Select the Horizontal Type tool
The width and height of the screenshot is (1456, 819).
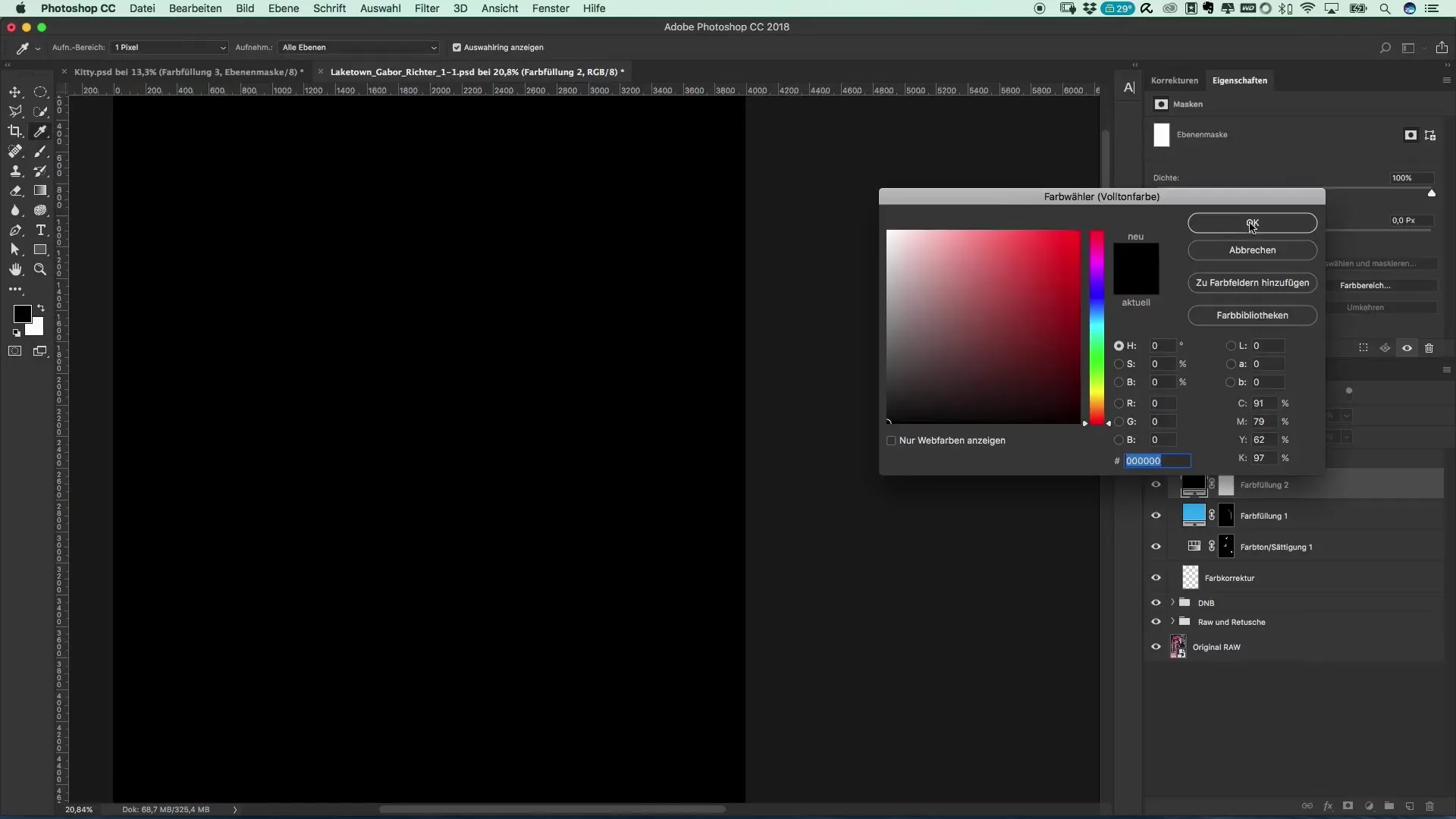click(x=40, y=230)
